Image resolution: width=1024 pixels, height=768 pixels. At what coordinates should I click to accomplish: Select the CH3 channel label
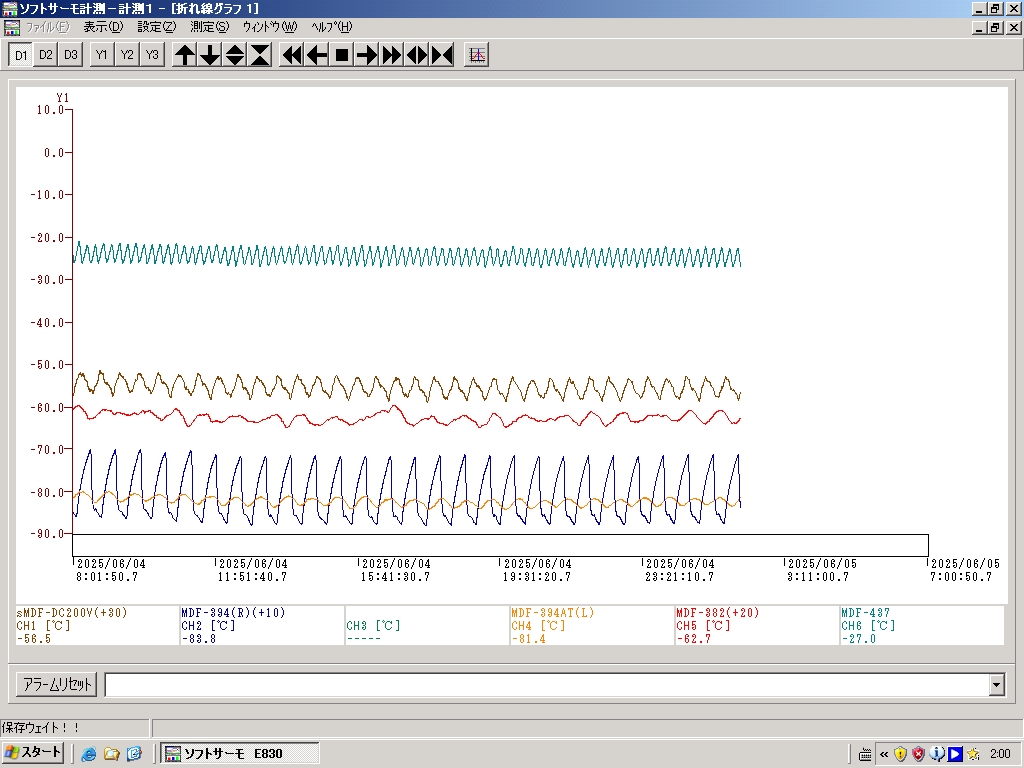pos(373,626)
